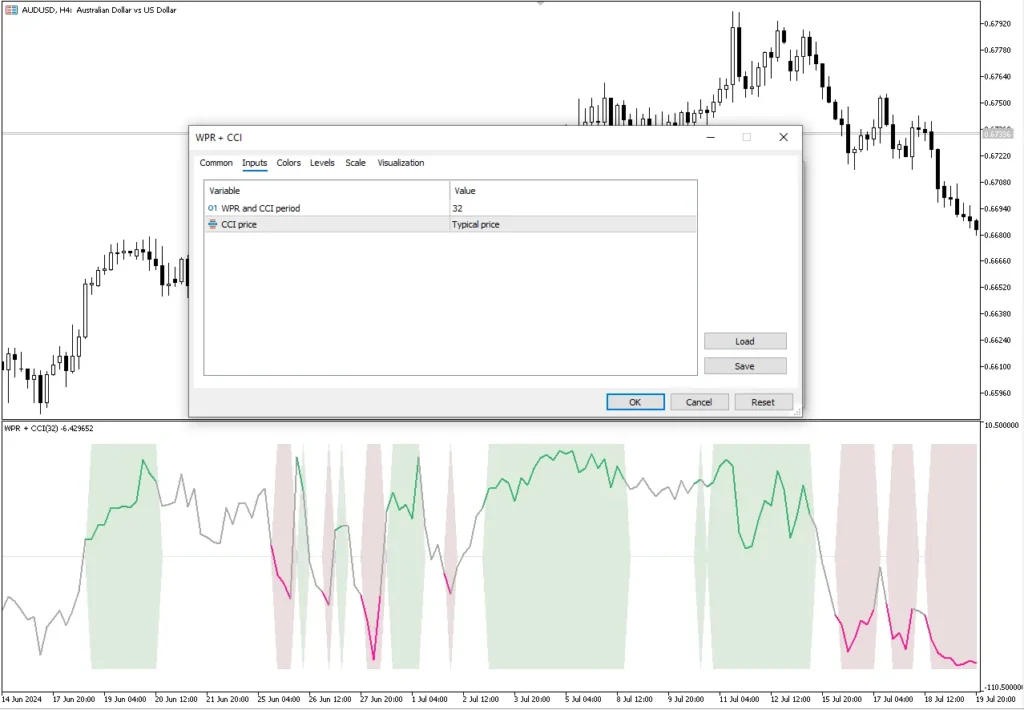Reset inputs with the Reset button
Image resolution: width=1024 pixels, height=710 pixels.
click(x=763, y=402)
